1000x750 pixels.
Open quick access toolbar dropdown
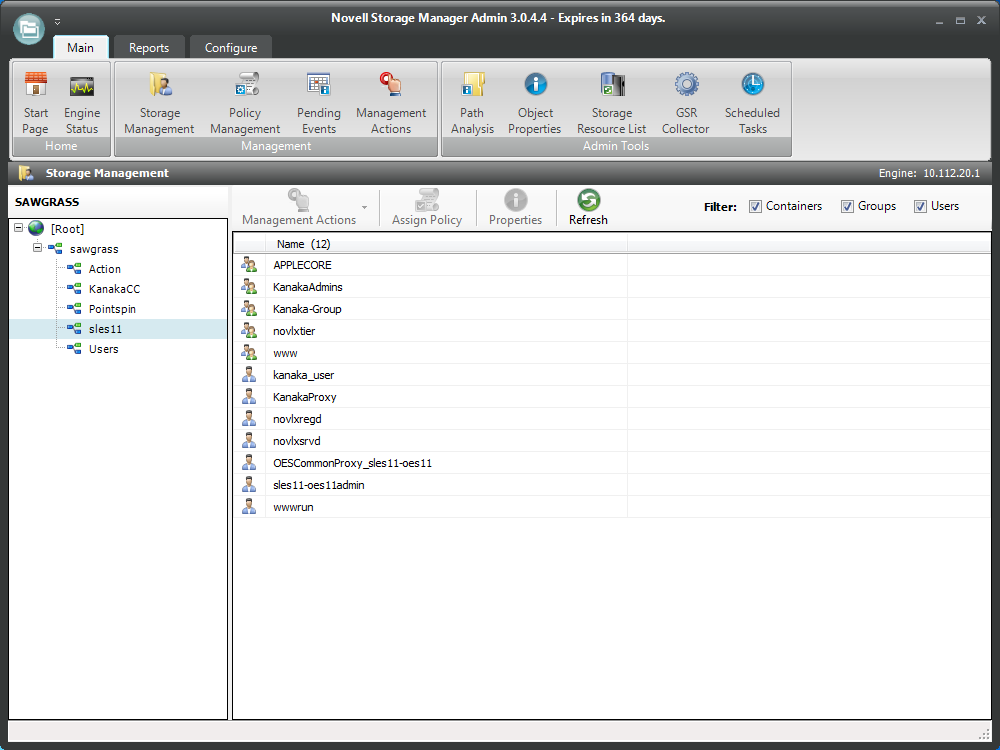click(x=57, y=22)
